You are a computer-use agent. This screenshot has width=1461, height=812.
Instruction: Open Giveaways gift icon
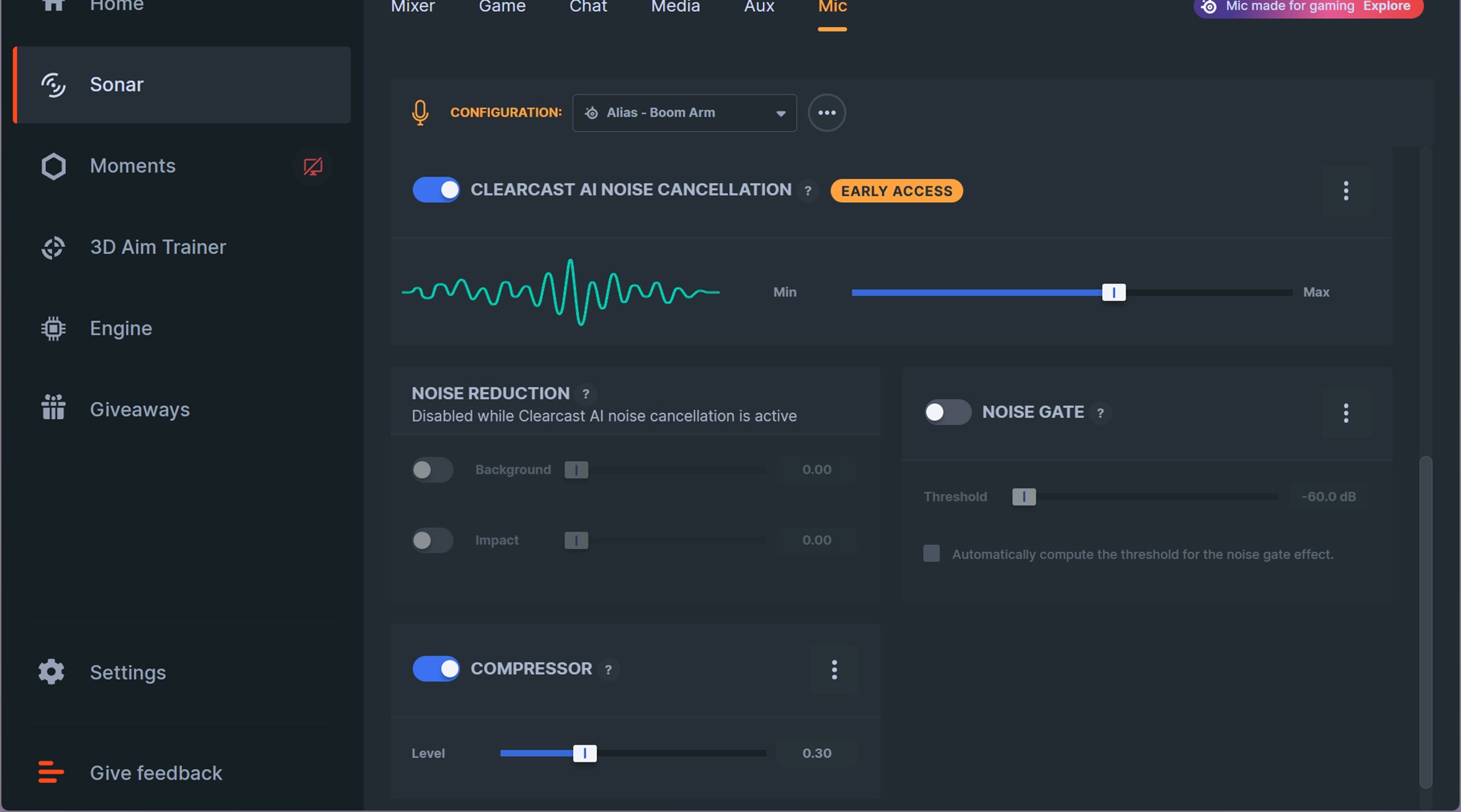[53, 408]
